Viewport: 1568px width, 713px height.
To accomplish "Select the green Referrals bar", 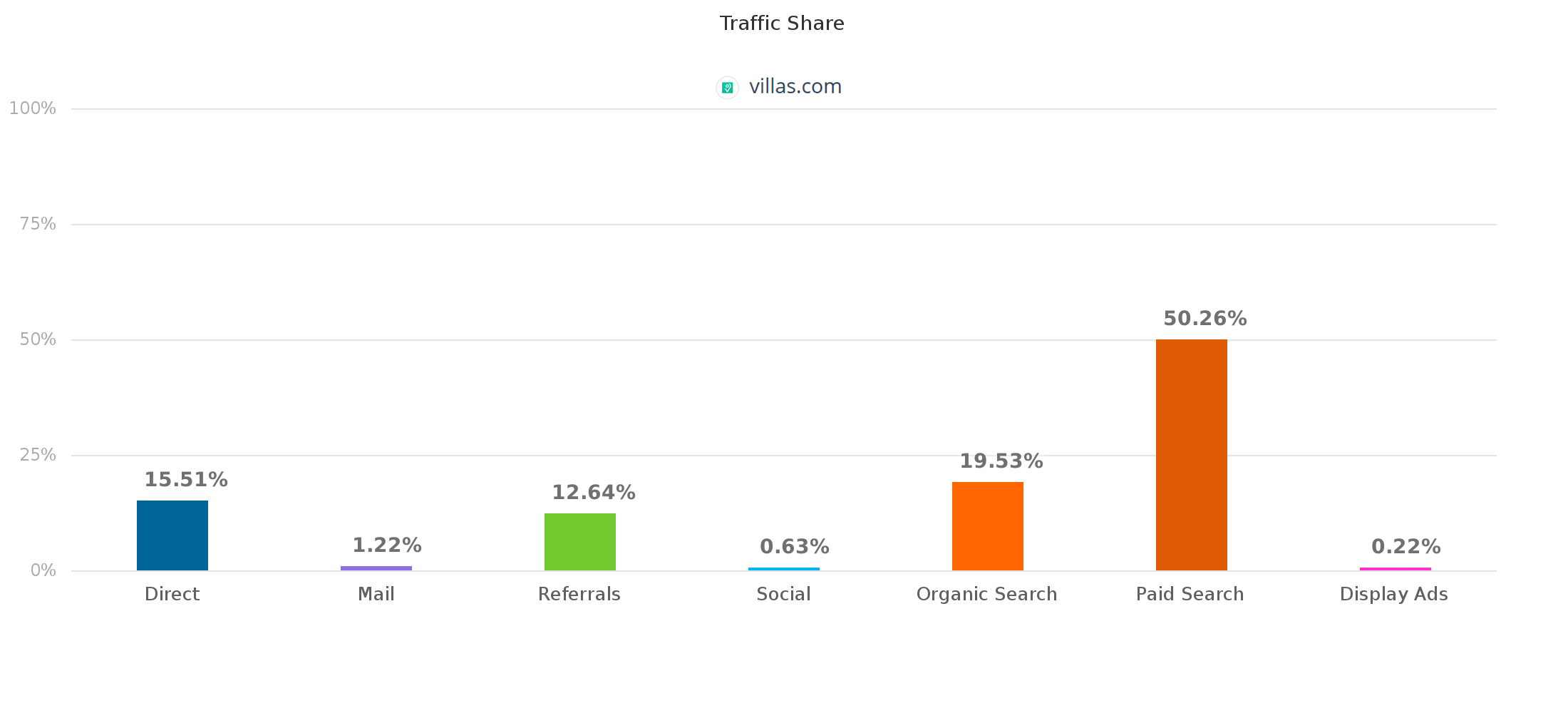I will [580, 542].
